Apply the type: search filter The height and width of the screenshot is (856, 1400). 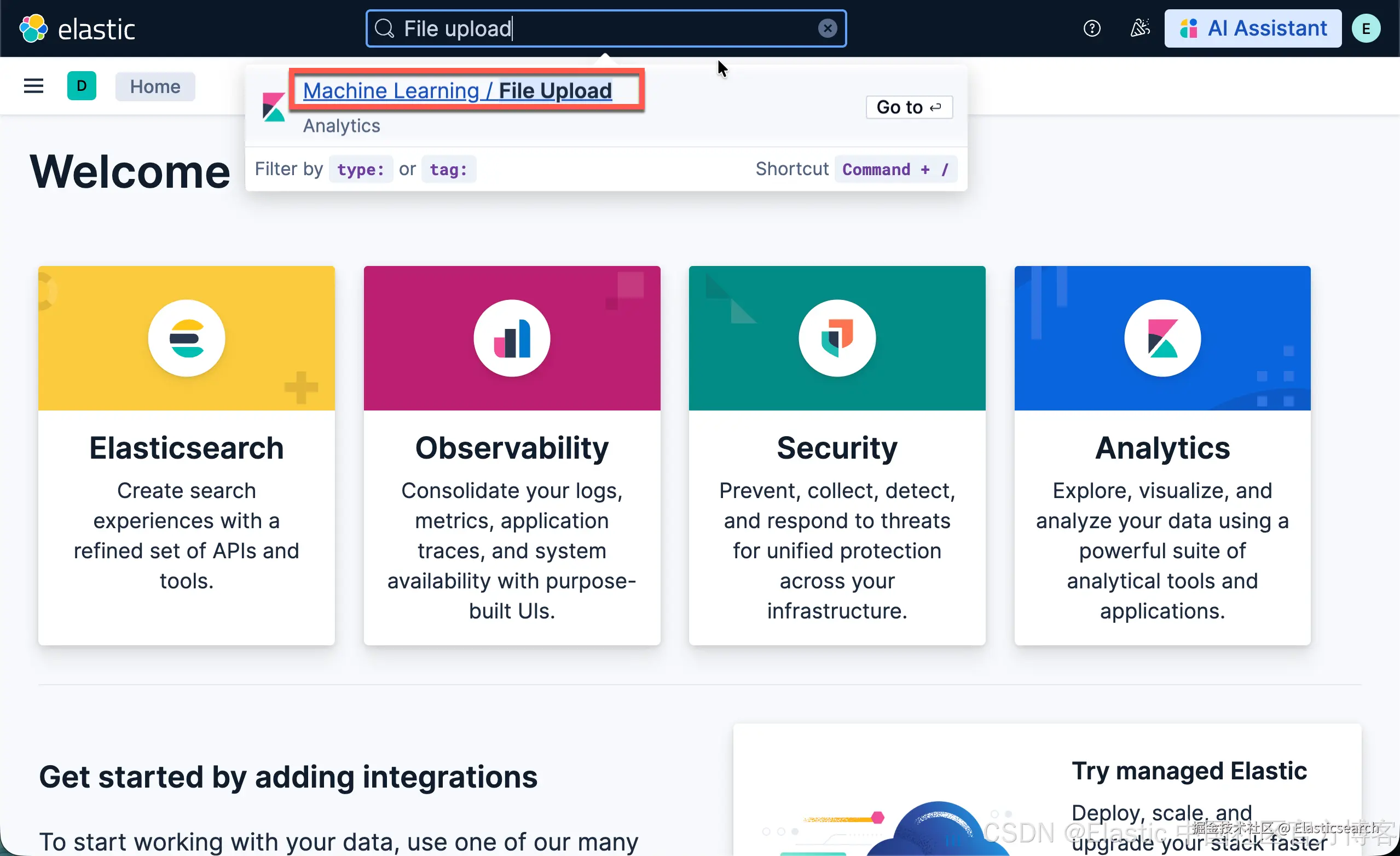click(x=360, y=169)
